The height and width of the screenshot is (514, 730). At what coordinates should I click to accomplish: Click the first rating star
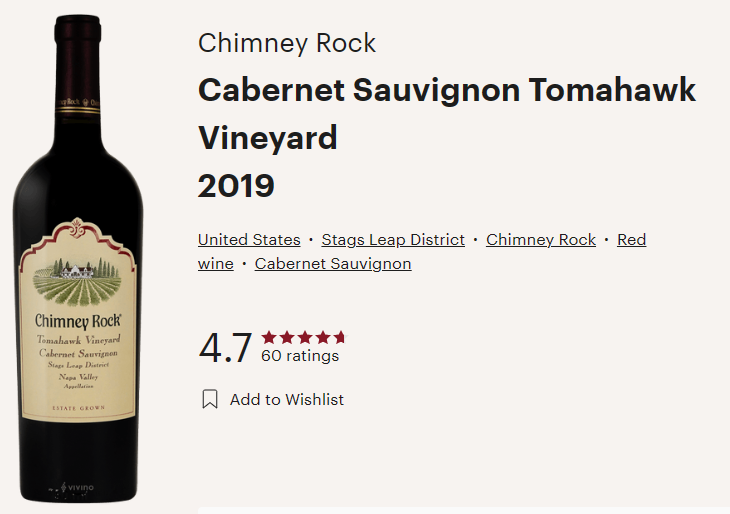(269, 337)
